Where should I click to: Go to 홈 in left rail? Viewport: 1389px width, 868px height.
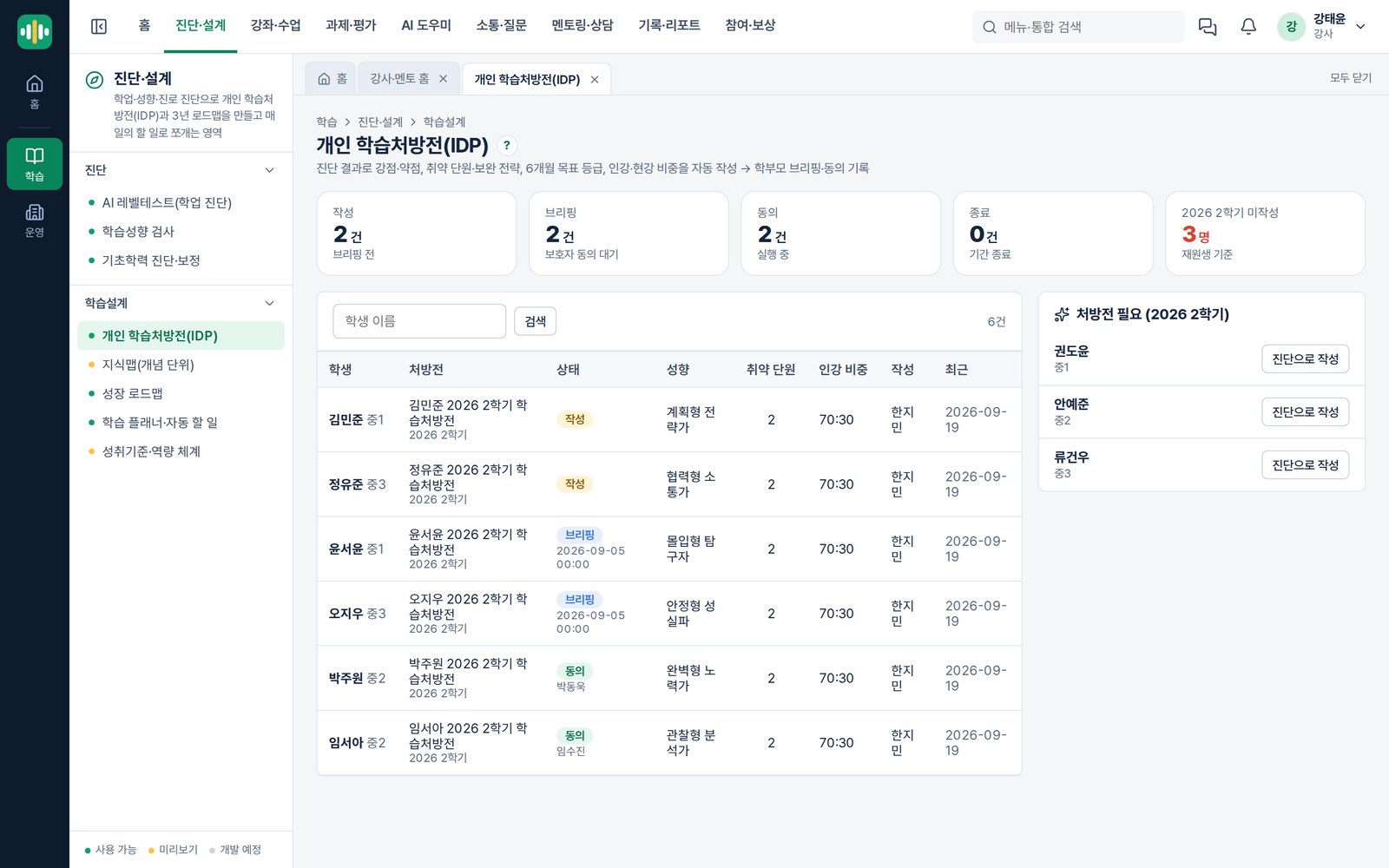point(35,91)
